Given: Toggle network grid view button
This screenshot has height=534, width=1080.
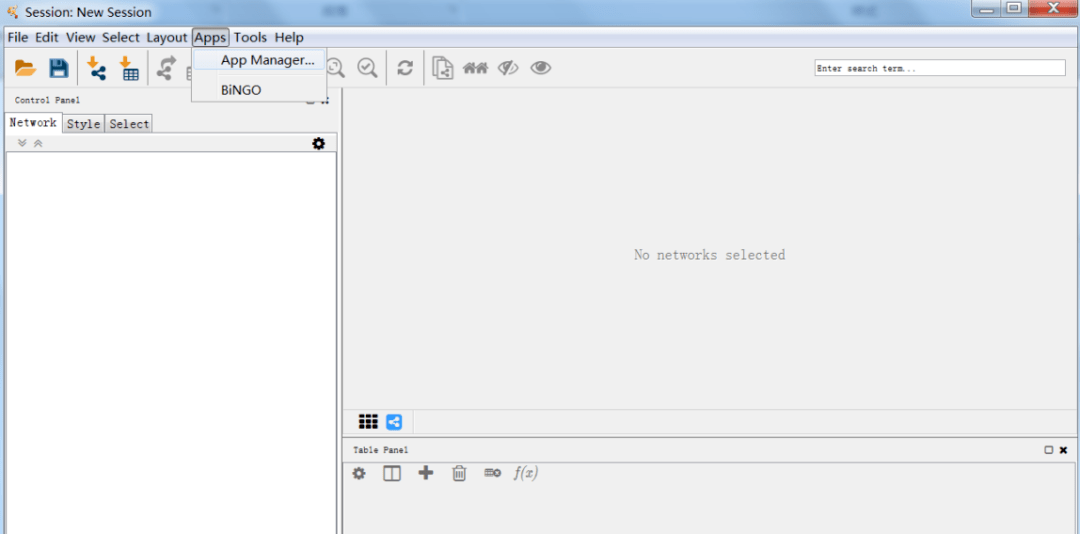Looking at the screenshot, I should pos(368,422).
